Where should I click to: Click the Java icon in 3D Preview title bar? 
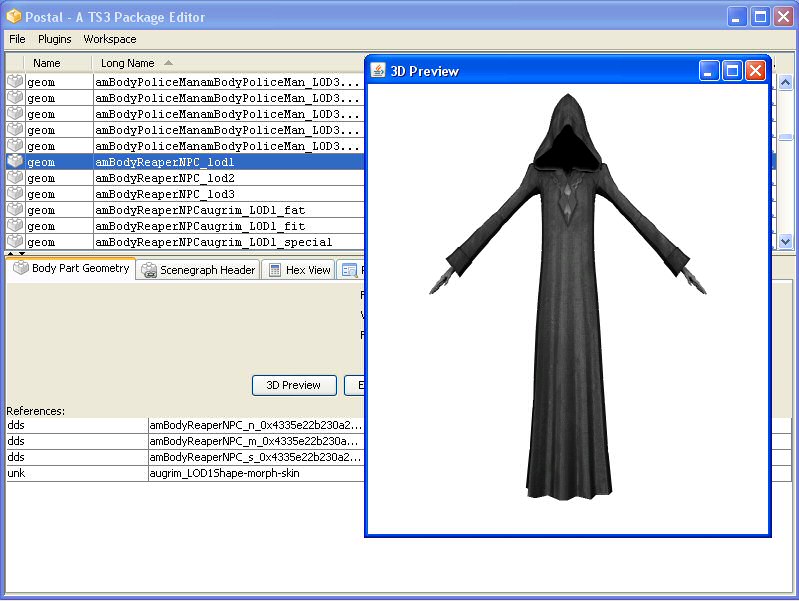click(x=378, y=71)
